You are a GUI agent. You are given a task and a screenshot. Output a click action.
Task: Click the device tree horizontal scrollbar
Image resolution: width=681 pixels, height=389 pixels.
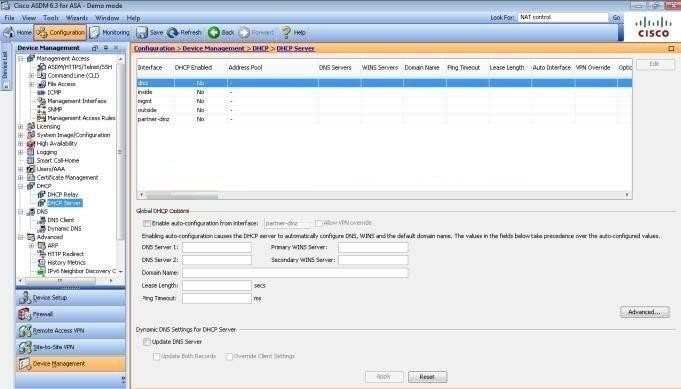click(60, 281)
